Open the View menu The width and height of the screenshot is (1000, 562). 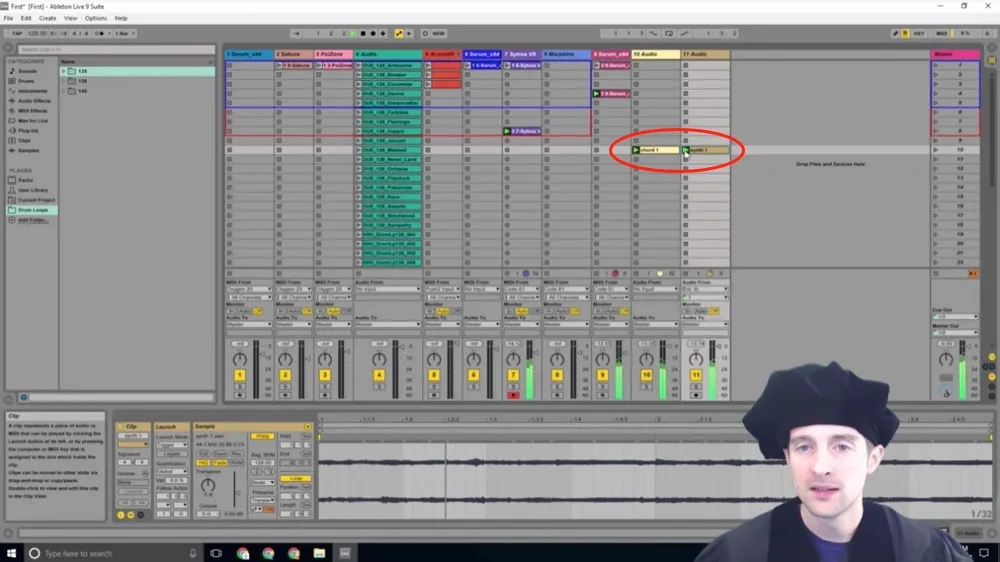coord(70,18)
